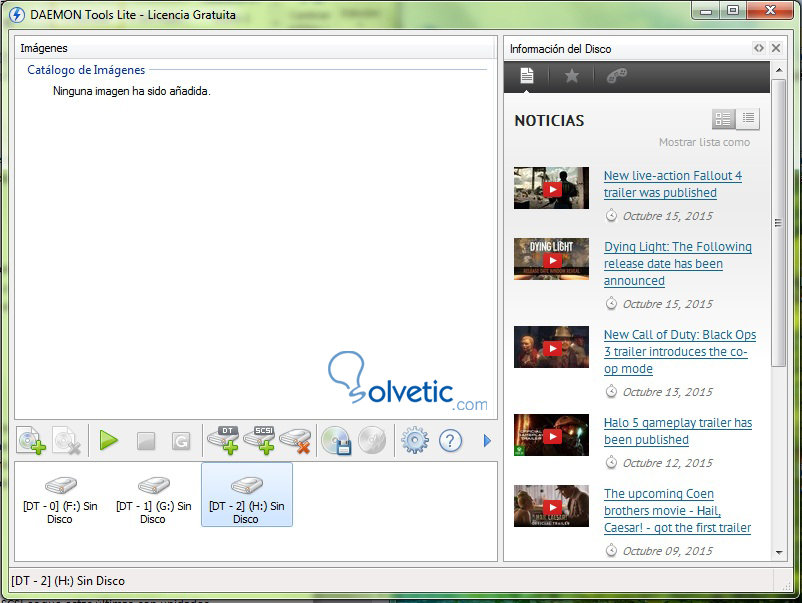This screenshot has width=802, height=603.
Task: Click the NOTICIAS heading
Action: click(549, 121)
